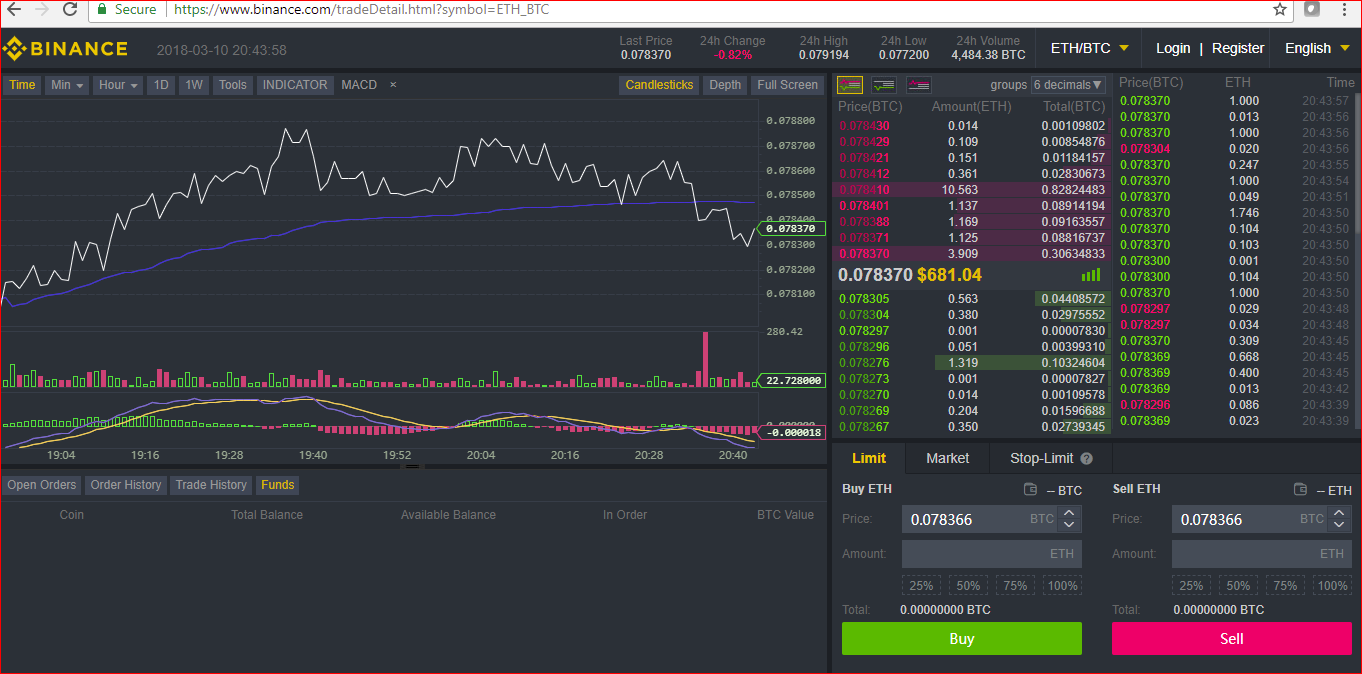Set Buy amount to 75%
Viewport: 1362px width, 674px height.
click(x=1015, y=586)
